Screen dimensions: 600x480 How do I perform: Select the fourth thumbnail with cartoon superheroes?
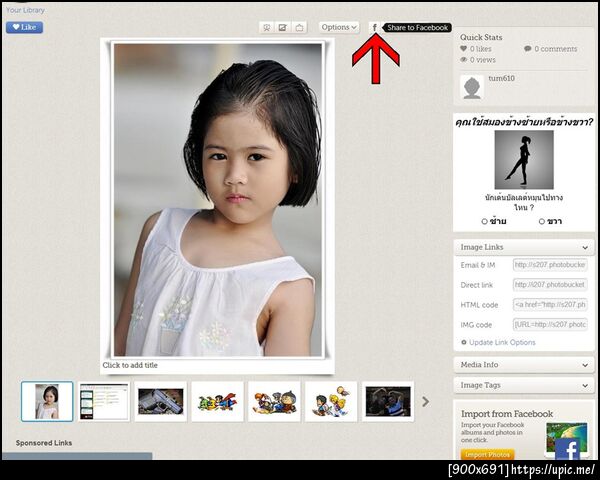tap(217, 402)
